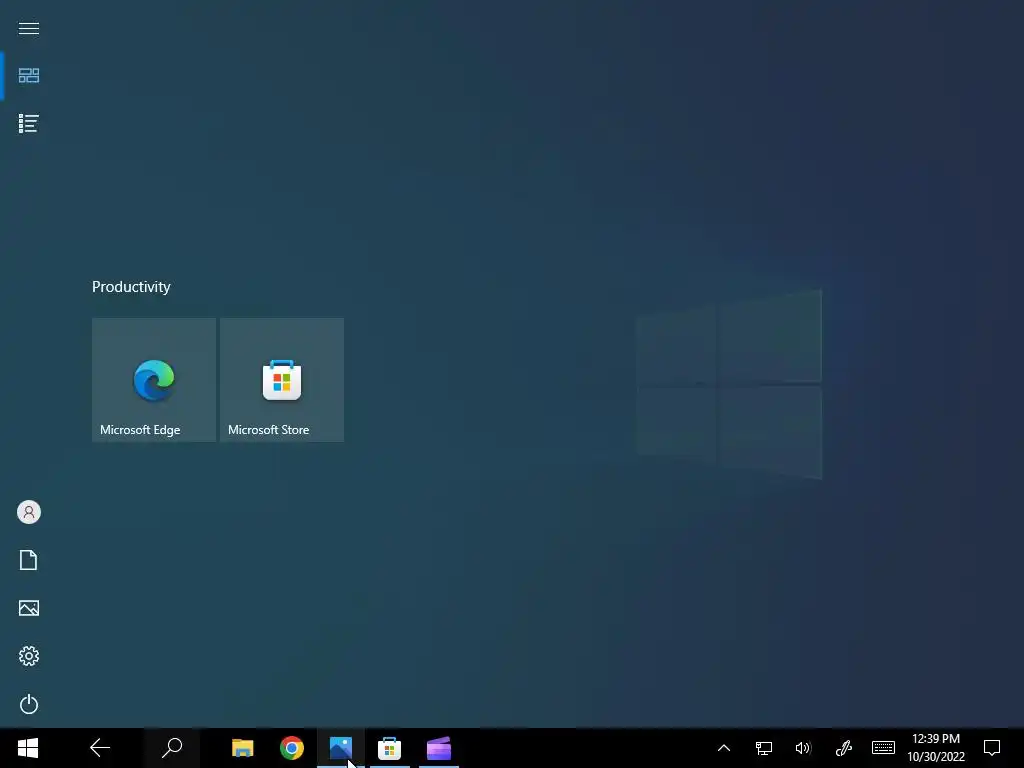Click the taskbar Back arrow
1024x768 pixels.
tap(100, 748)
